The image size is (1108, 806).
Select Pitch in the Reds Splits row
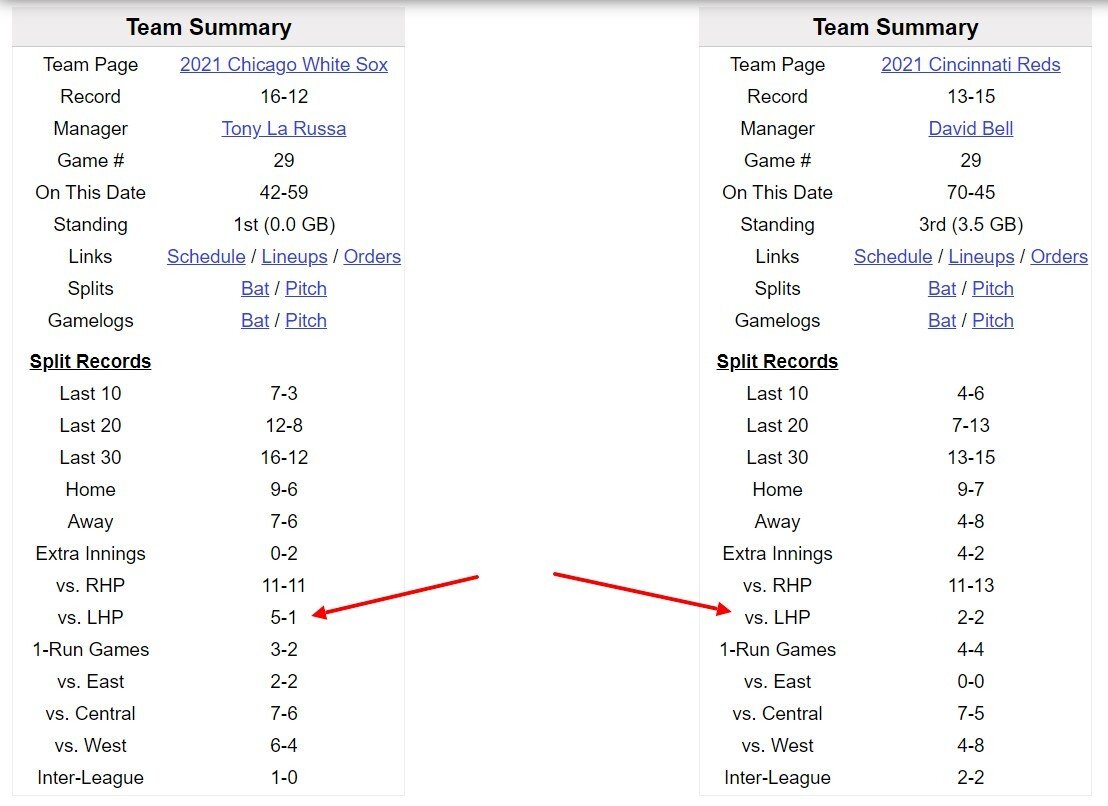click(993, 289)
